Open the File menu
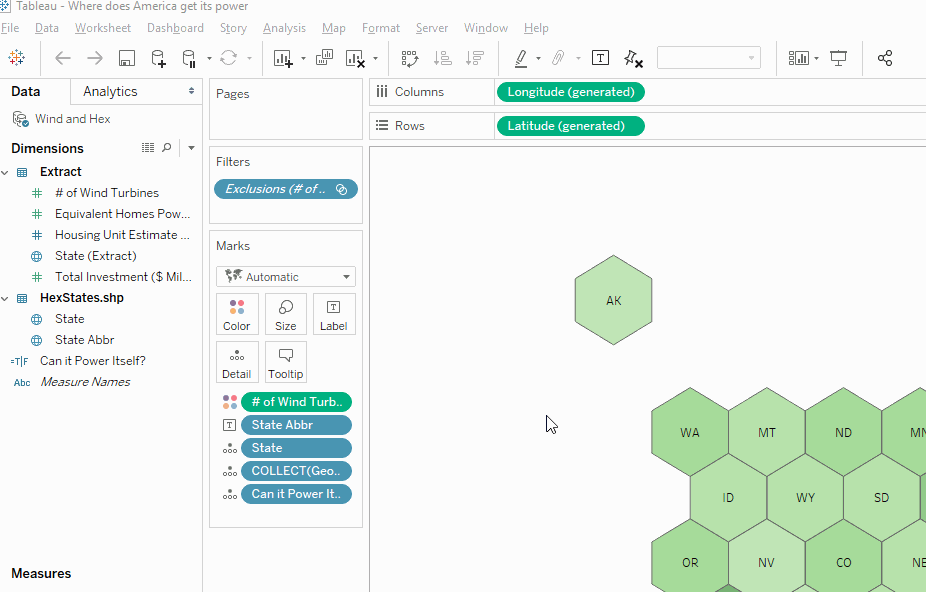This screenshot has height=592, width=926. click(10, 28)
